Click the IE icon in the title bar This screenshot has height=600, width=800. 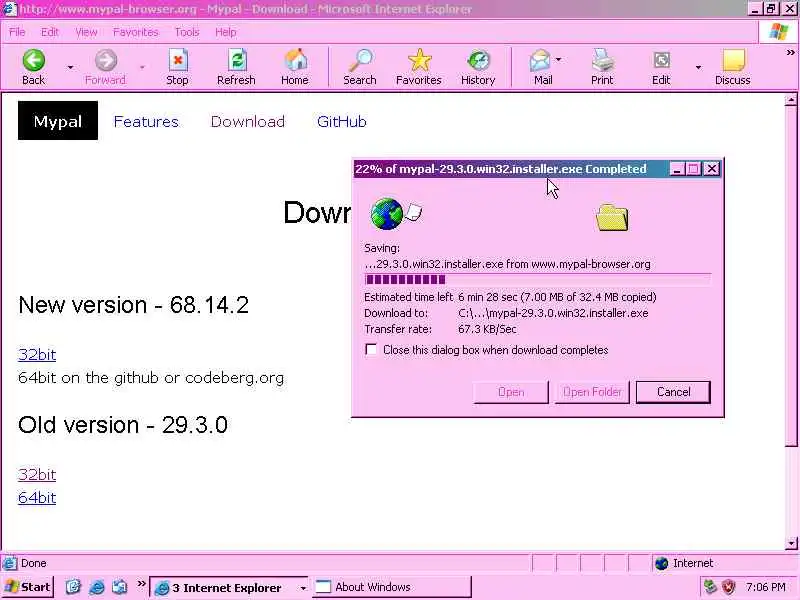click(9, 9)
